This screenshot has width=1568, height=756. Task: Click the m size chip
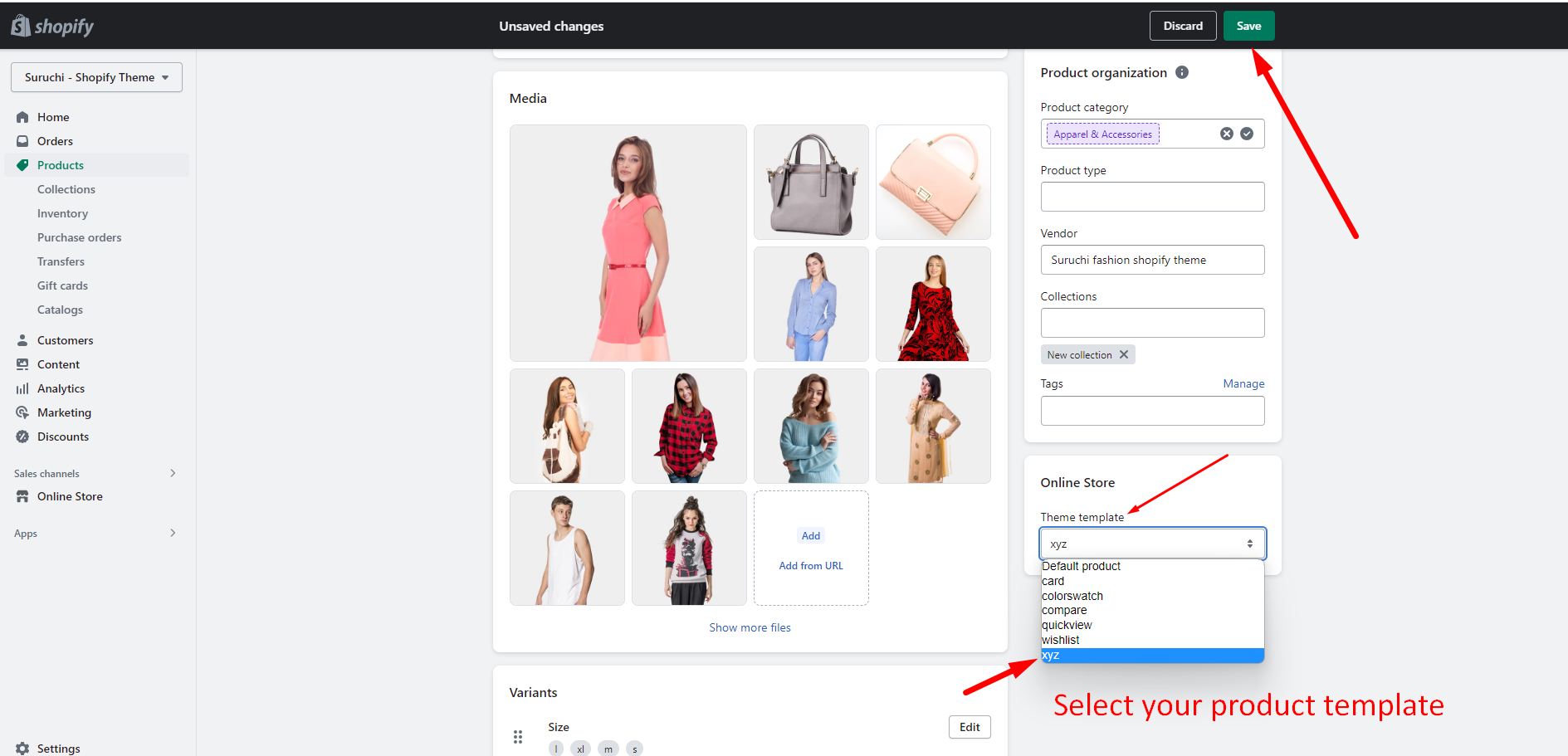(608, 749)
